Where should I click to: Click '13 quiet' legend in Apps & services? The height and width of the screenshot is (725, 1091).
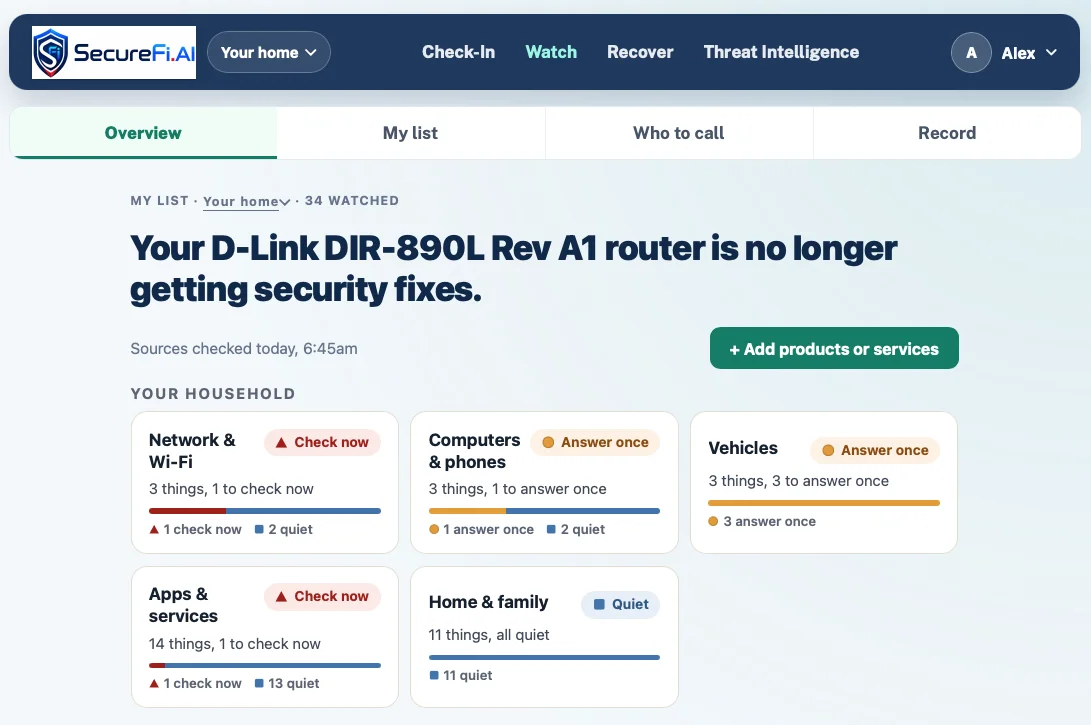pyautogui.click(x=287, y=683)
